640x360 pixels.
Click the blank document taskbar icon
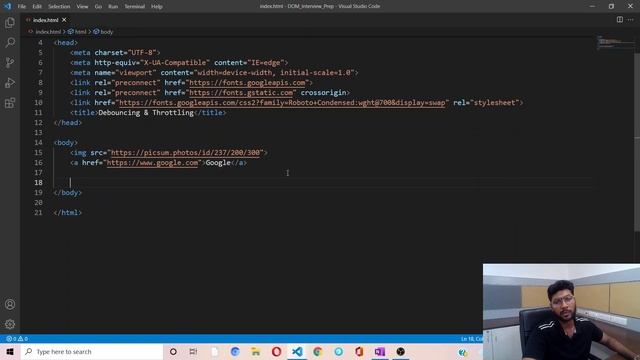(x=214, y=351)
